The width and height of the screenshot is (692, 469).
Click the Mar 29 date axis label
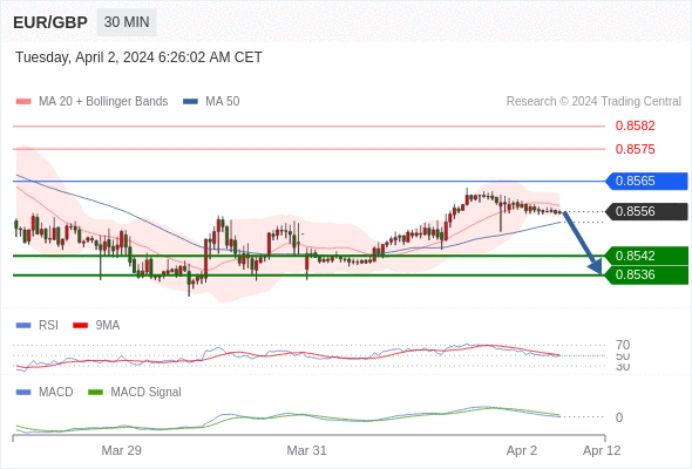point(121,450)
